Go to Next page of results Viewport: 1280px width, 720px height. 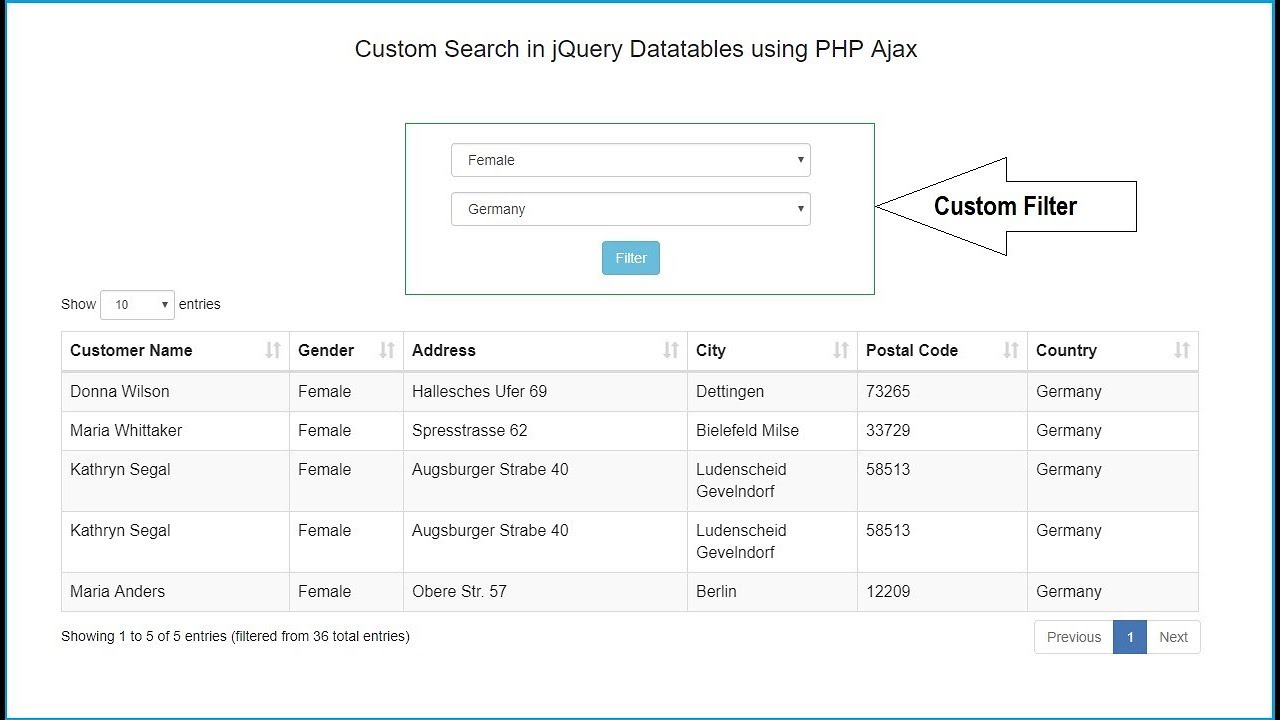(1173, 637)
